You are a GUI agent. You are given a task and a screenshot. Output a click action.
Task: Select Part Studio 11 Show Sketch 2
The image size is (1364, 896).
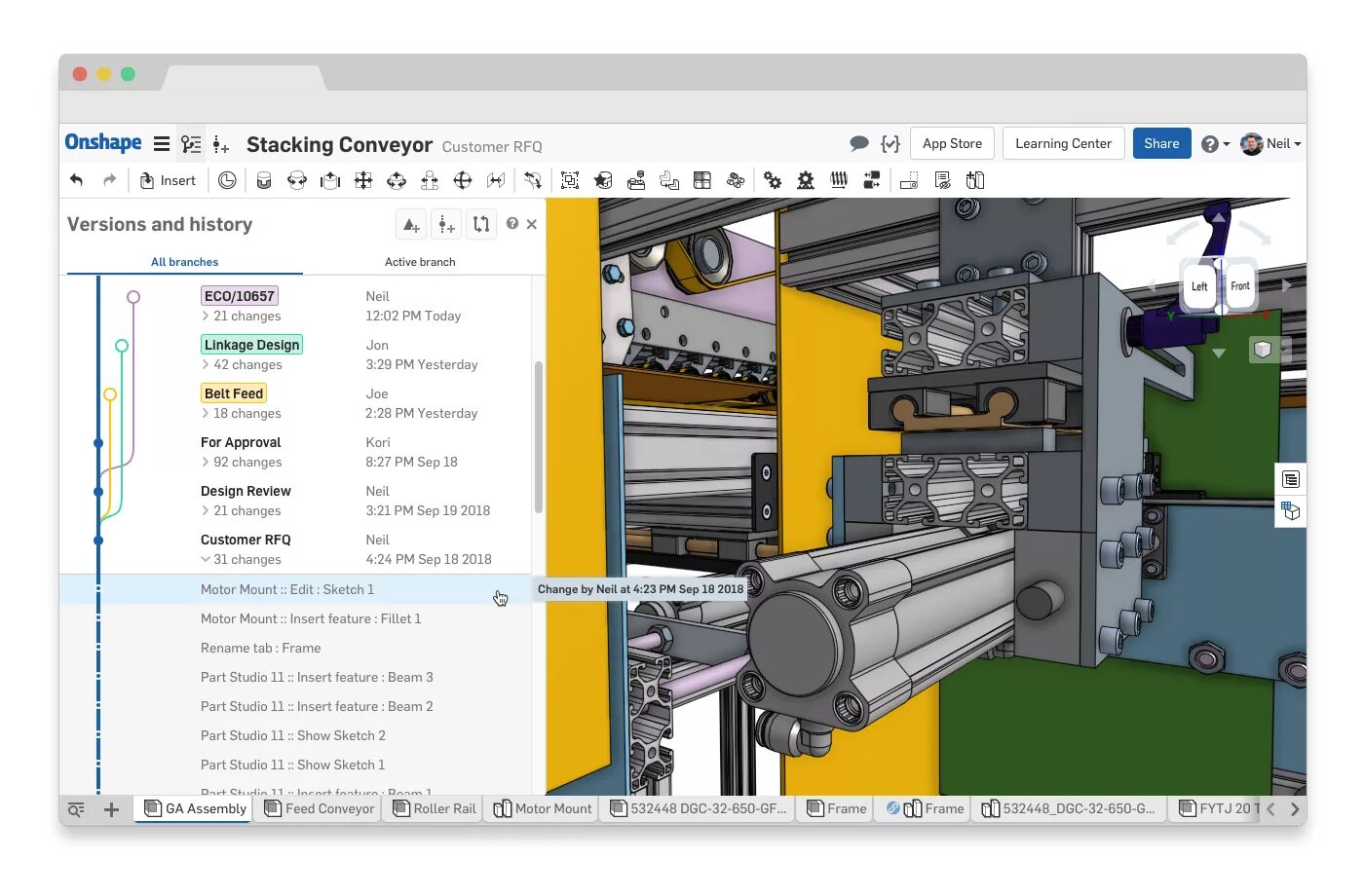coord(296,735)
